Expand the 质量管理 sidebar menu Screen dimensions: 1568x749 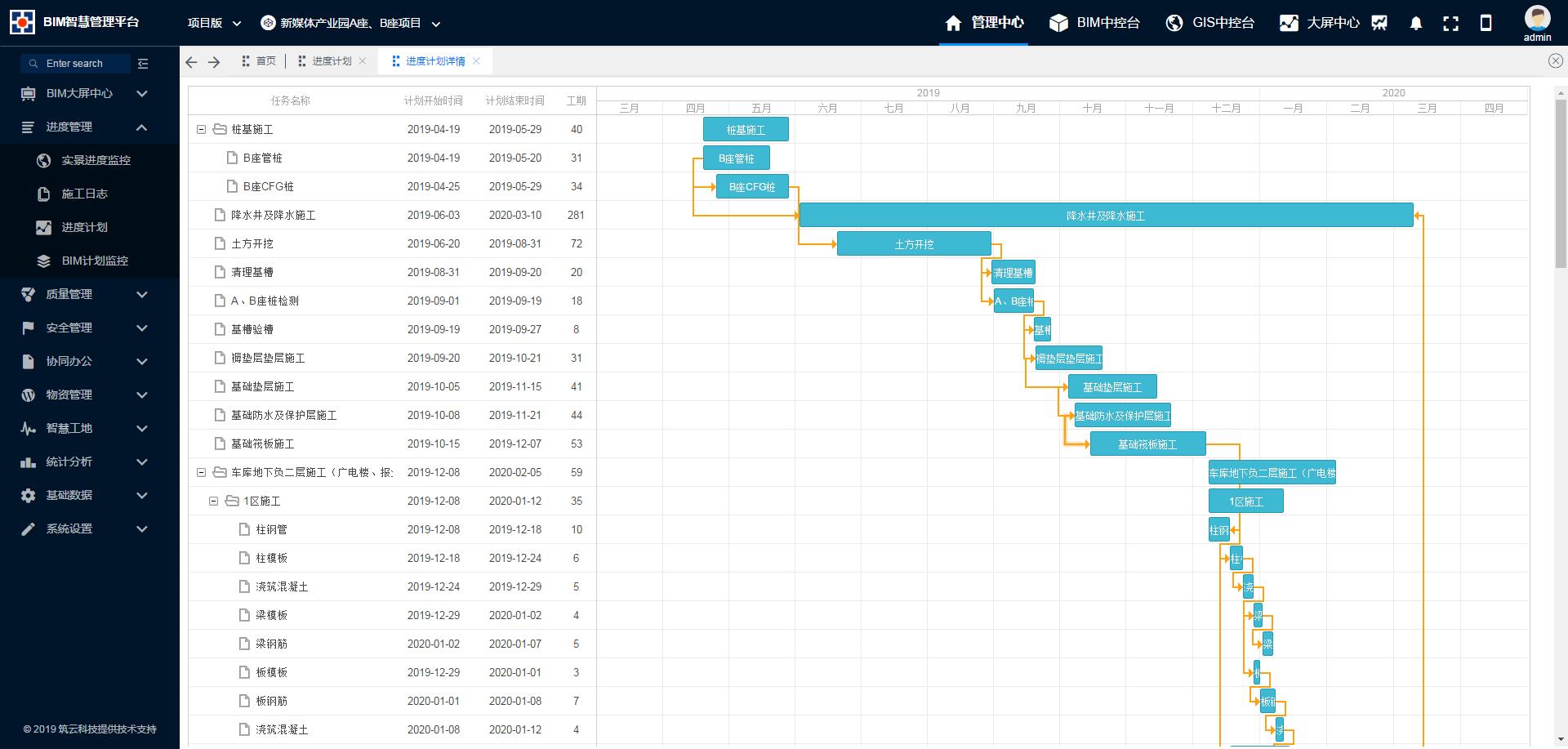pos(84,294)
